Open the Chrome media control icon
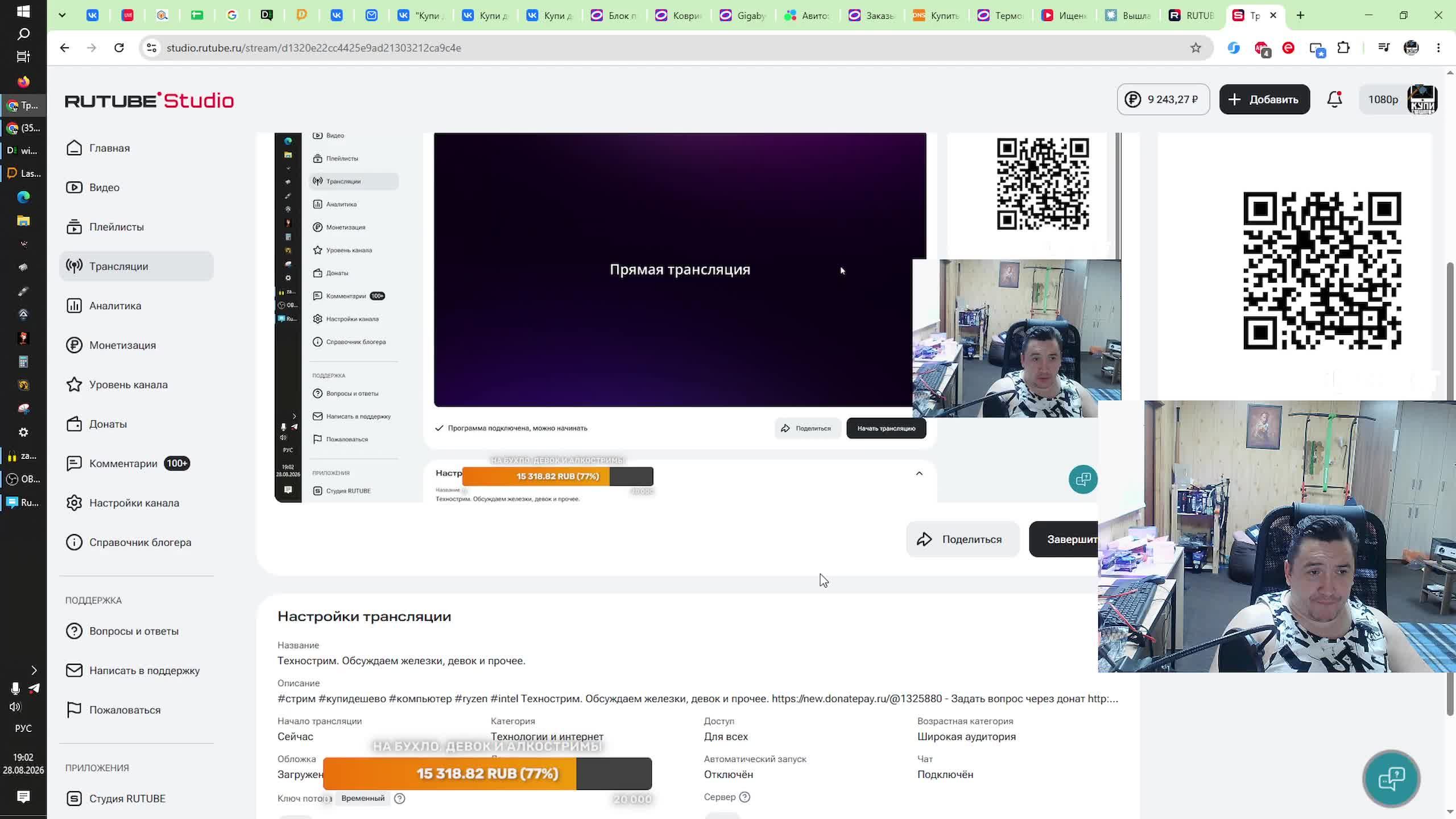The image size is (1456, 819). 1384,48
